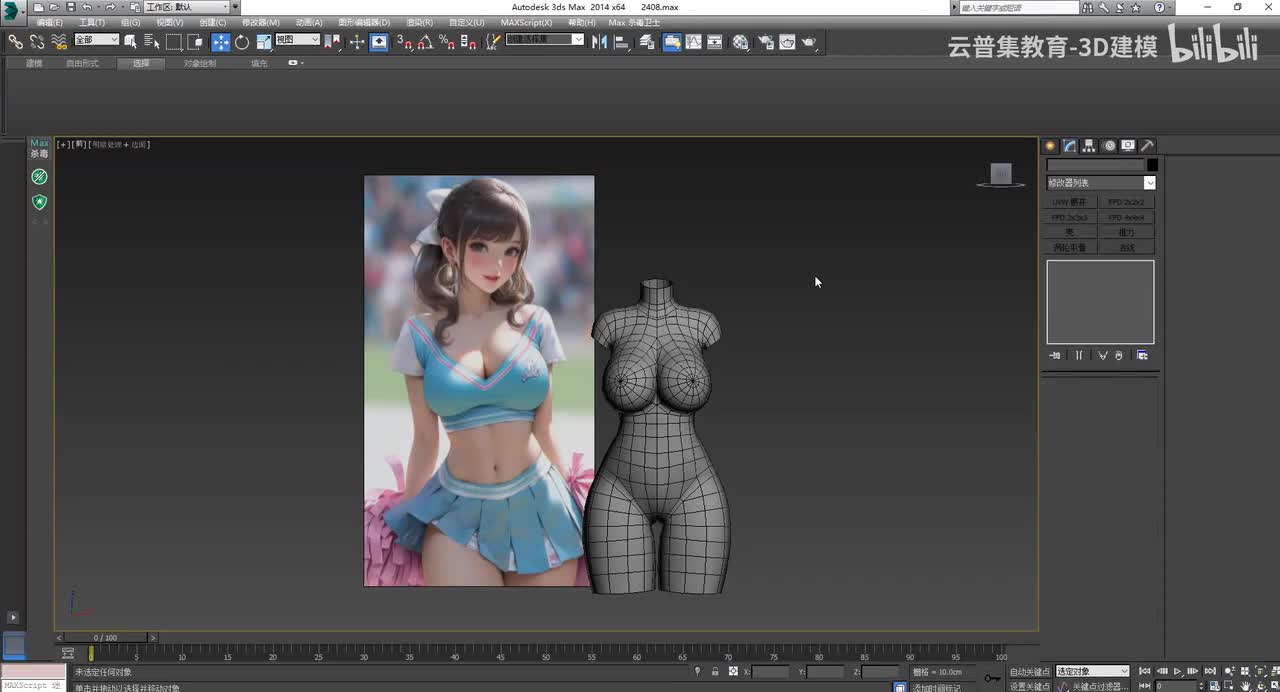Open the 修改器(M) menu
Image resolution: width=1280 pixels, height=692 pixels.
pyautogui.click(x=260, y=22)
